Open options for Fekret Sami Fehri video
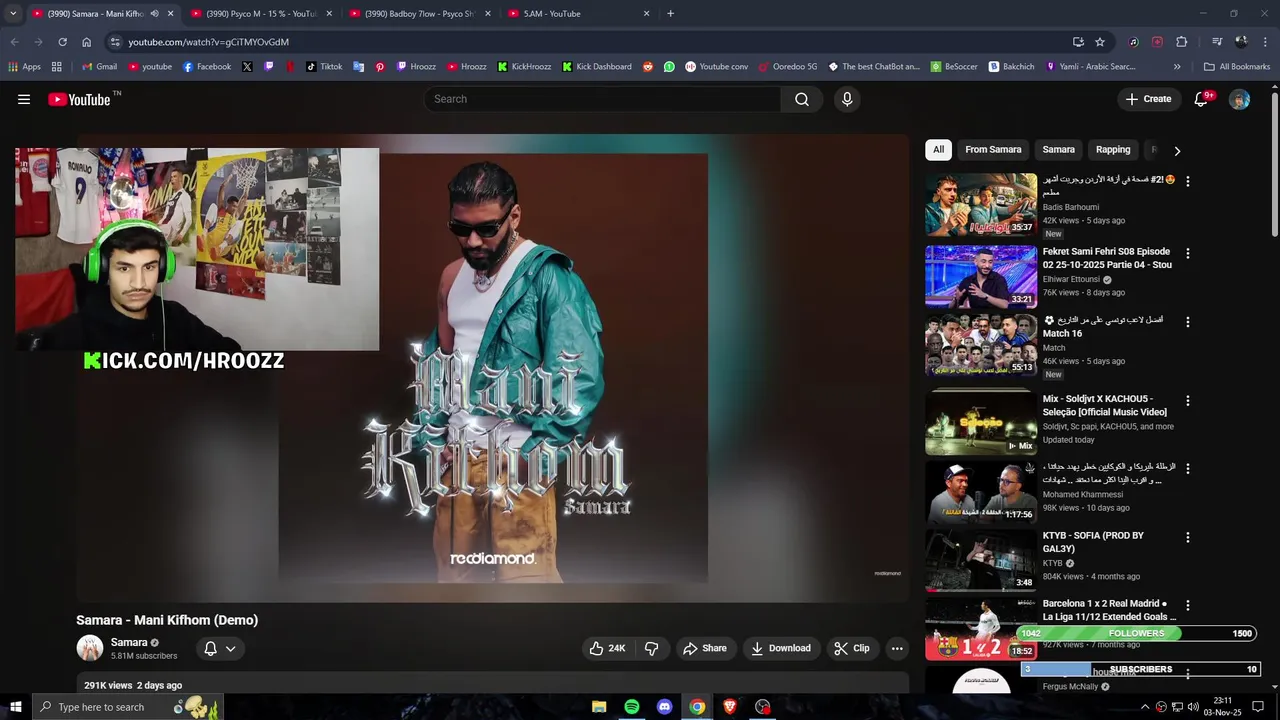 [x=1188, y=253]
